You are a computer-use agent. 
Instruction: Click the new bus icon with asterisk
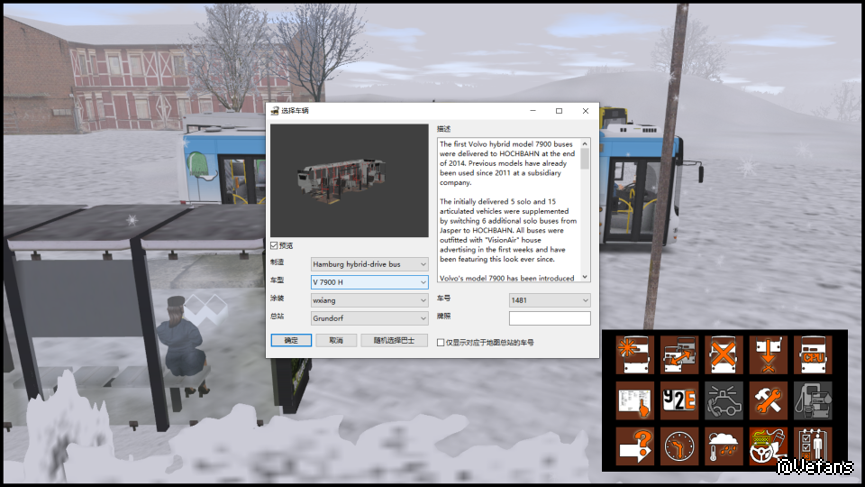[x=634, y=355]
